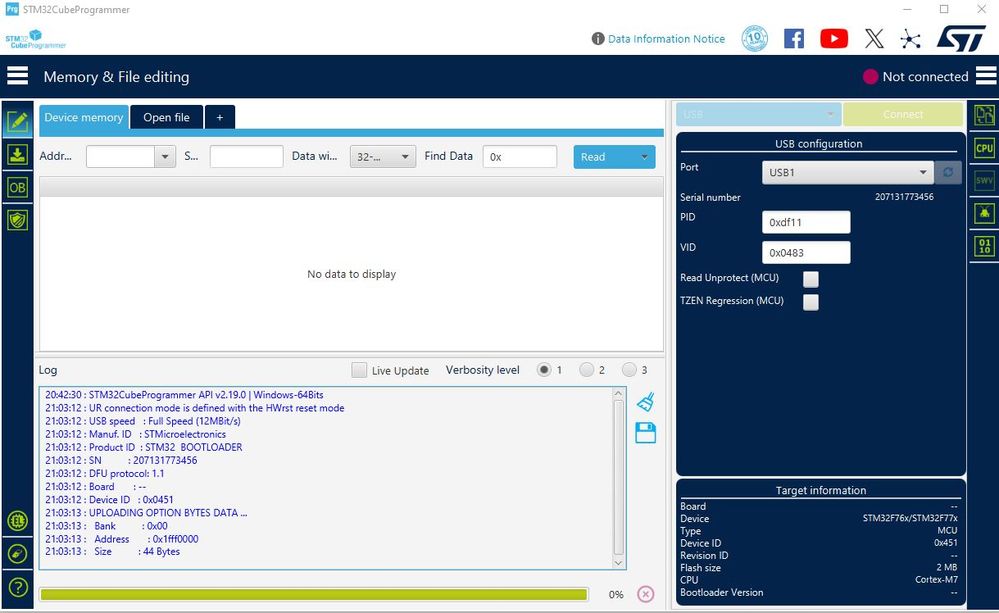This screenshot has width=999, height=613.
Task: Open the top icon in right sidebar
Action: click(x=984, y=115)
